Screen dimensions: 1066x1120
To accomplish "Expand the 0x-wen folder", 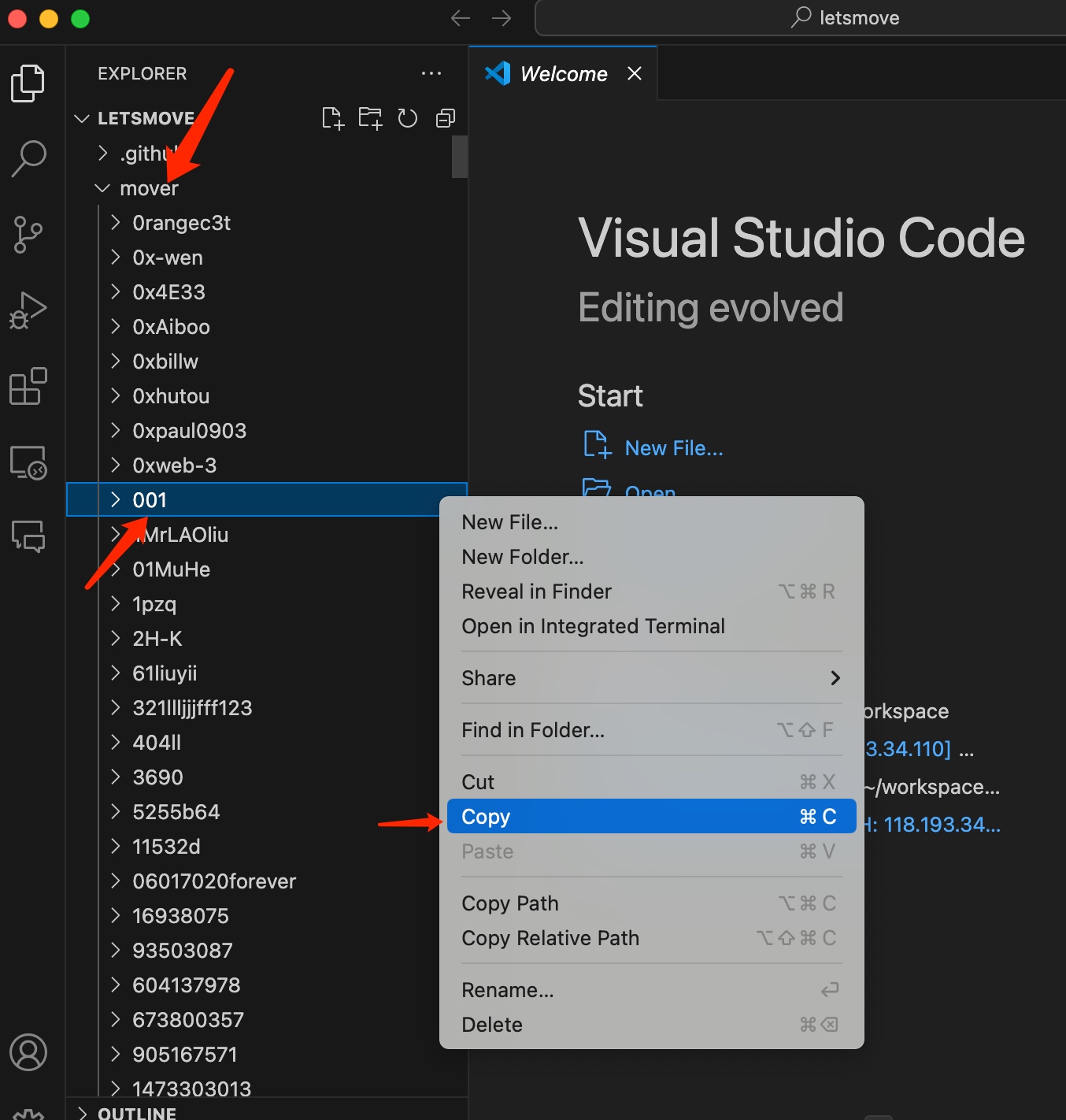I will point(268,258).
